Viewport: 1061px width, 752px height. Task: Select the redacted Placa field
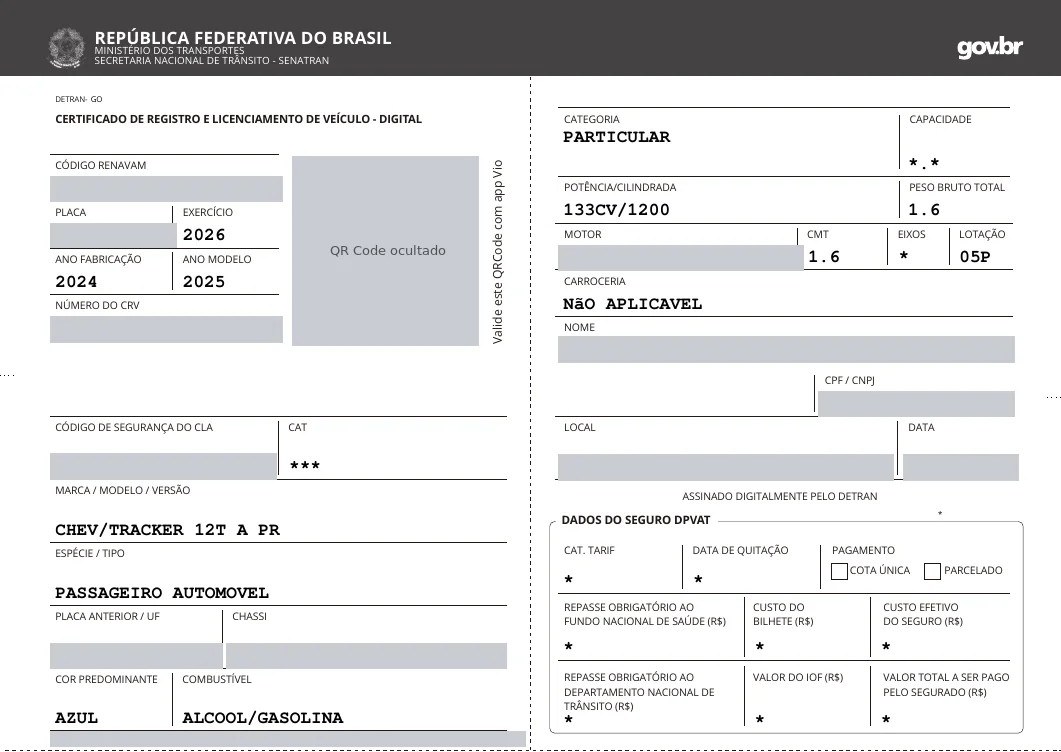tap(113, 236)
